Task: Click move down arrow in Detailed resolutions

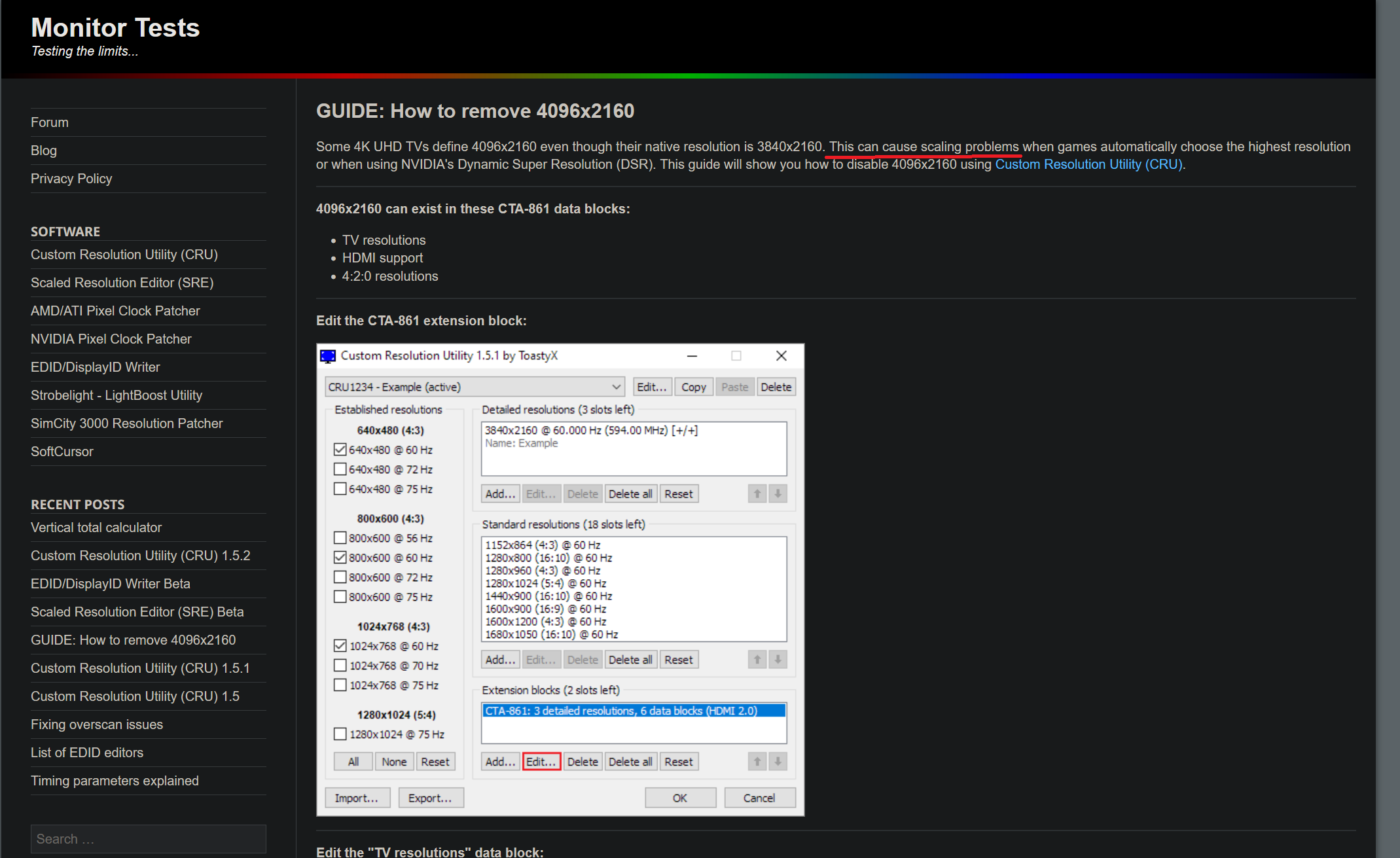Action: pos(778,494)
